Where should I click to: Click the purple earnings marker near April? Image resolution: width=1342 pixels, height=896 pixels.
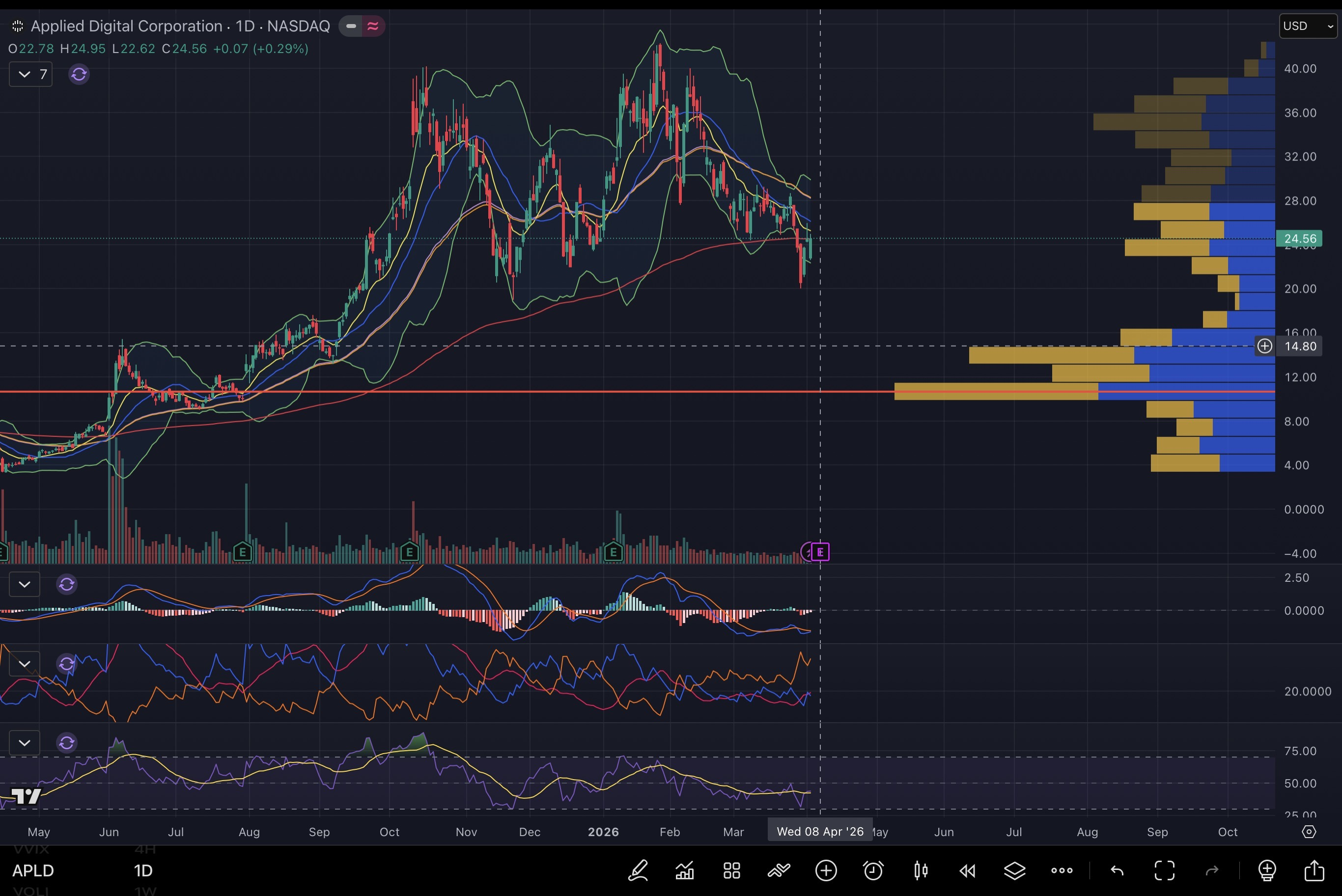(820, 552)
